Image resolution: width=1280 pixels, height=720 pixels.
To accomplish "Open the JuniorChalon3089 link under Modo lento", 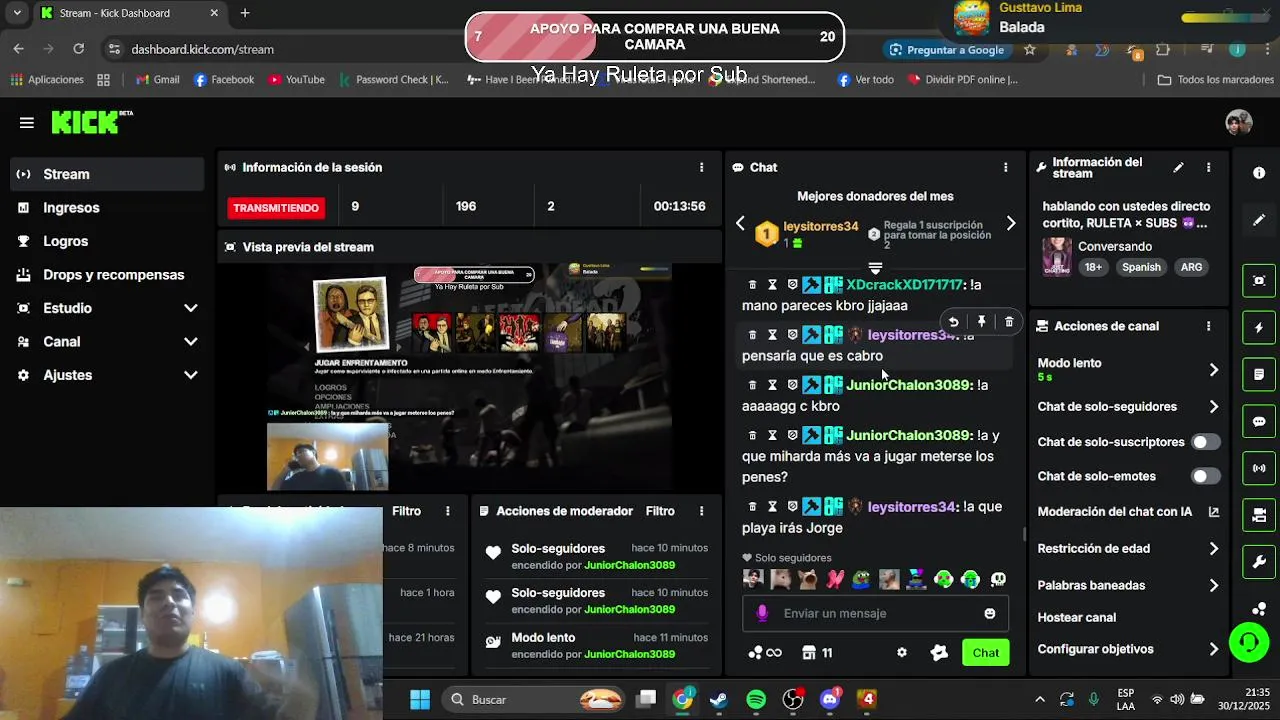I will click(629, 654).
